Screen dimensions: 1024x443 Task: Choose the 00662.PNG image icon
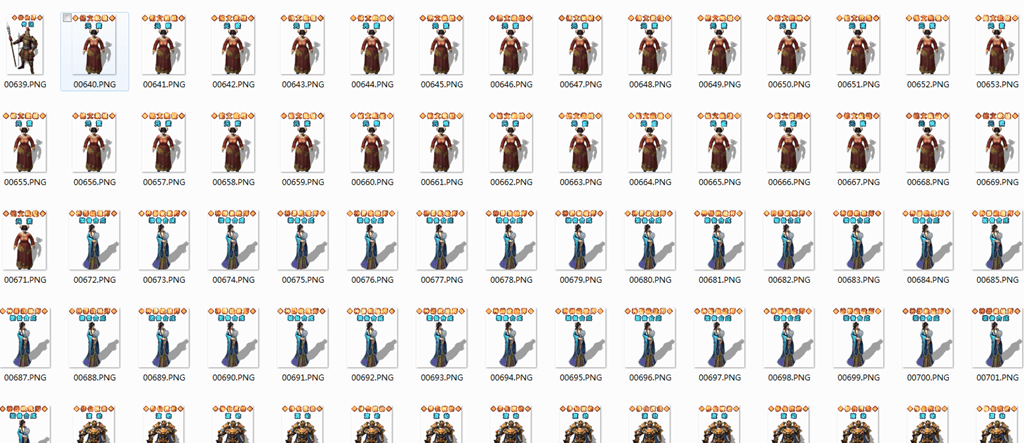[510, 144]
